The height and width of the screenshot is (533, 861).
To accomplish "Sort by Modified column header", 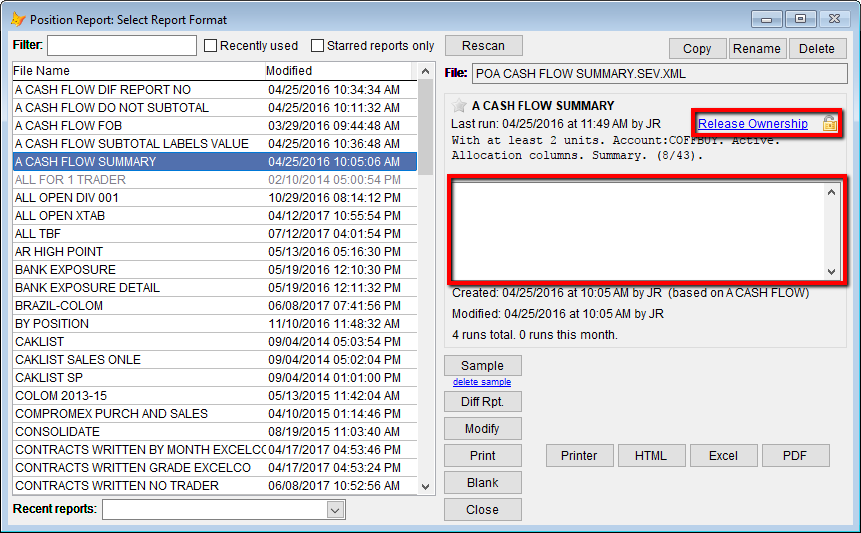I will [338, 71].
